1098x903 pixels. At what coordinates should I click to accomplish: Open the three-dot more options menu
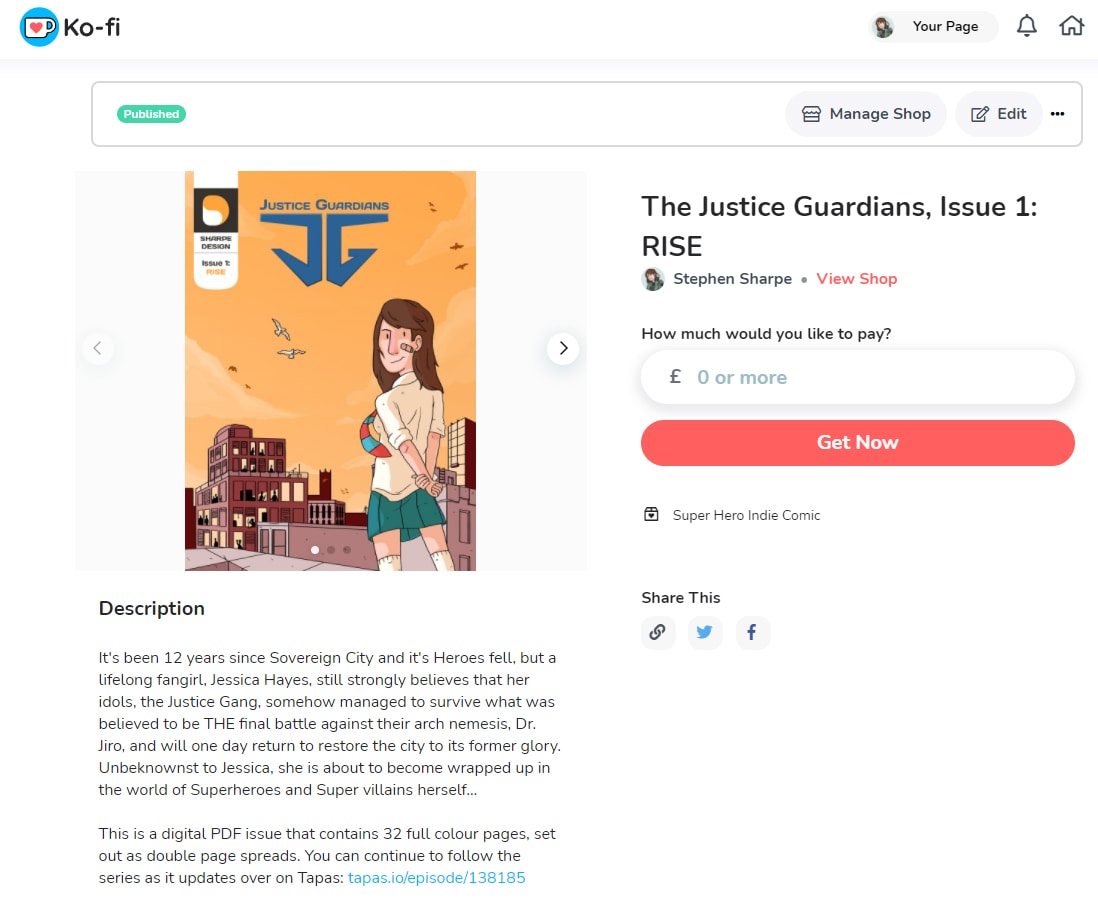click(1057, 113)
